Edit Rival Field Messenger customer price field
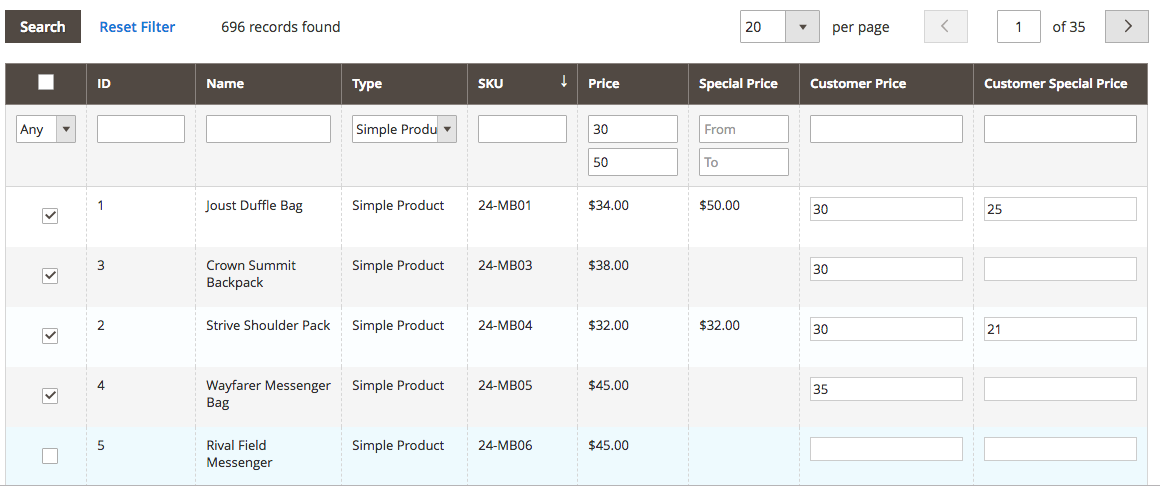The width and height of the screenshot is (1160, 486). (x=886, y=449)
